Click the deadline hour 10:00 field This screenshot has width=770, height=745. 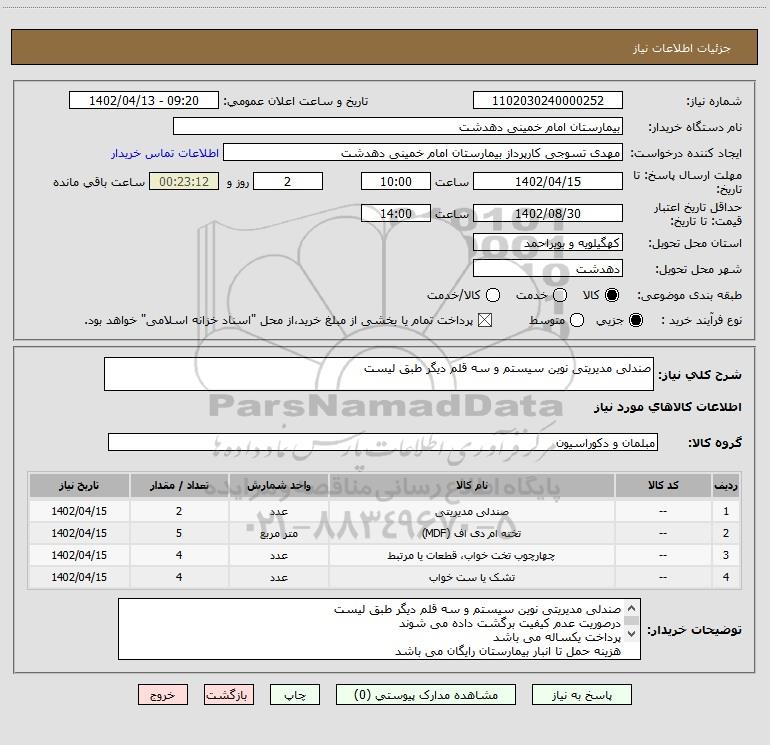tap(396, 181)
